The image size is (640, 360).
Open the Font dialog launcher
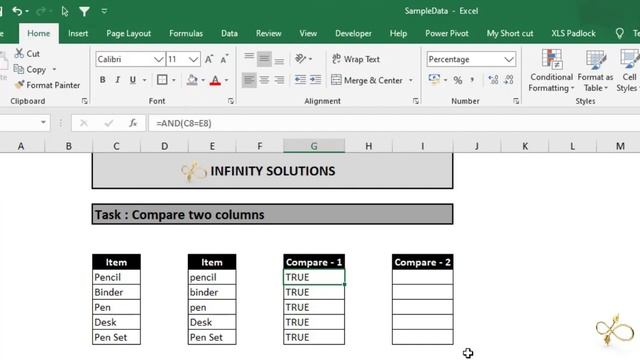click(231, 101)
